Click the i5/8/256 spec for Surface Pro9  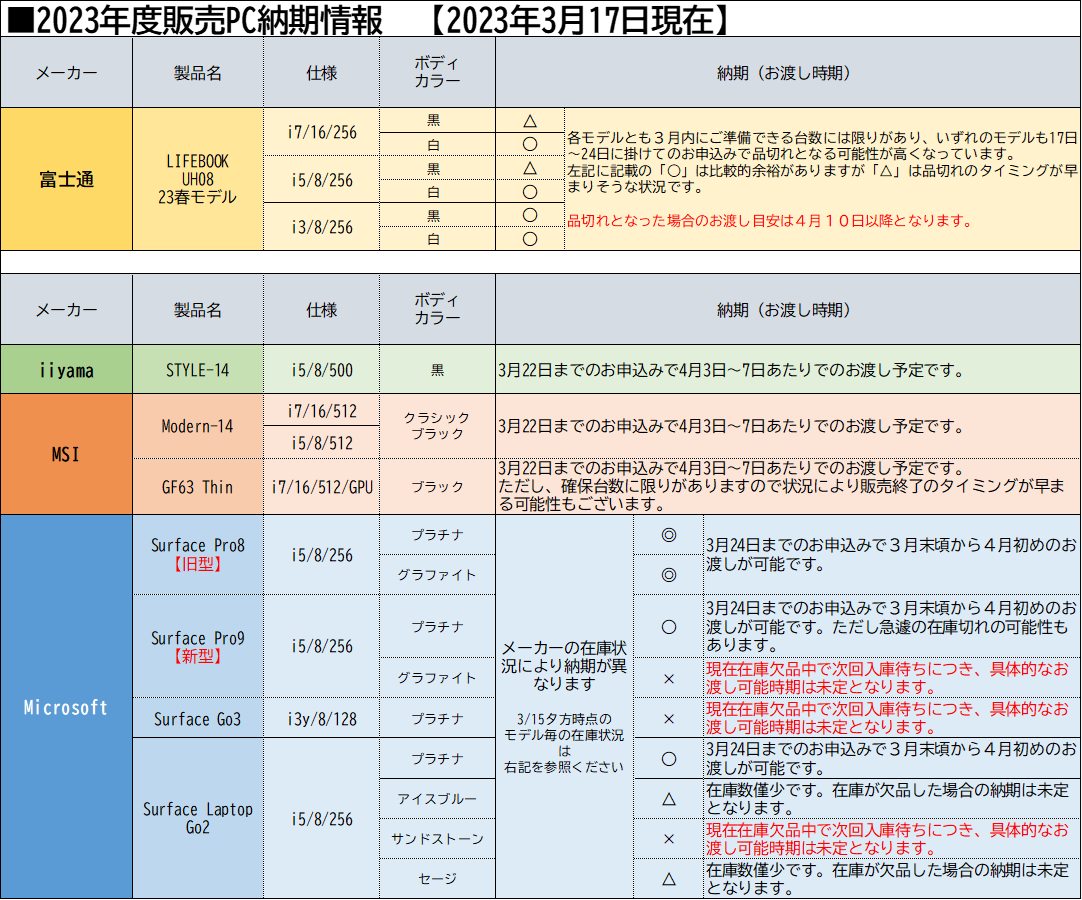tap(322, 646)
